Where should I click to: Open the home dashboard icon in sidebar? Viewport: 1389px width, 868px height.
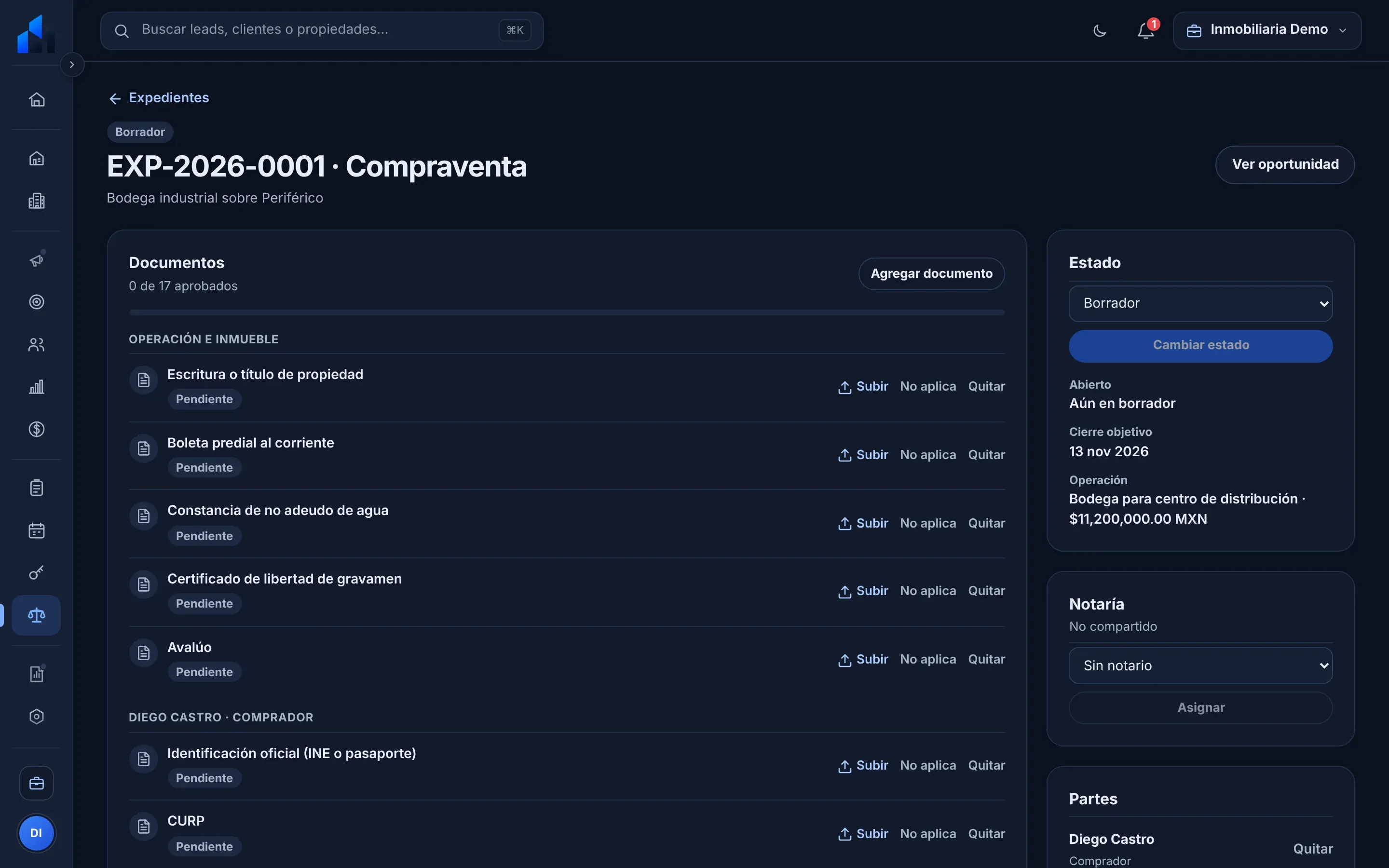pos(36,99)
